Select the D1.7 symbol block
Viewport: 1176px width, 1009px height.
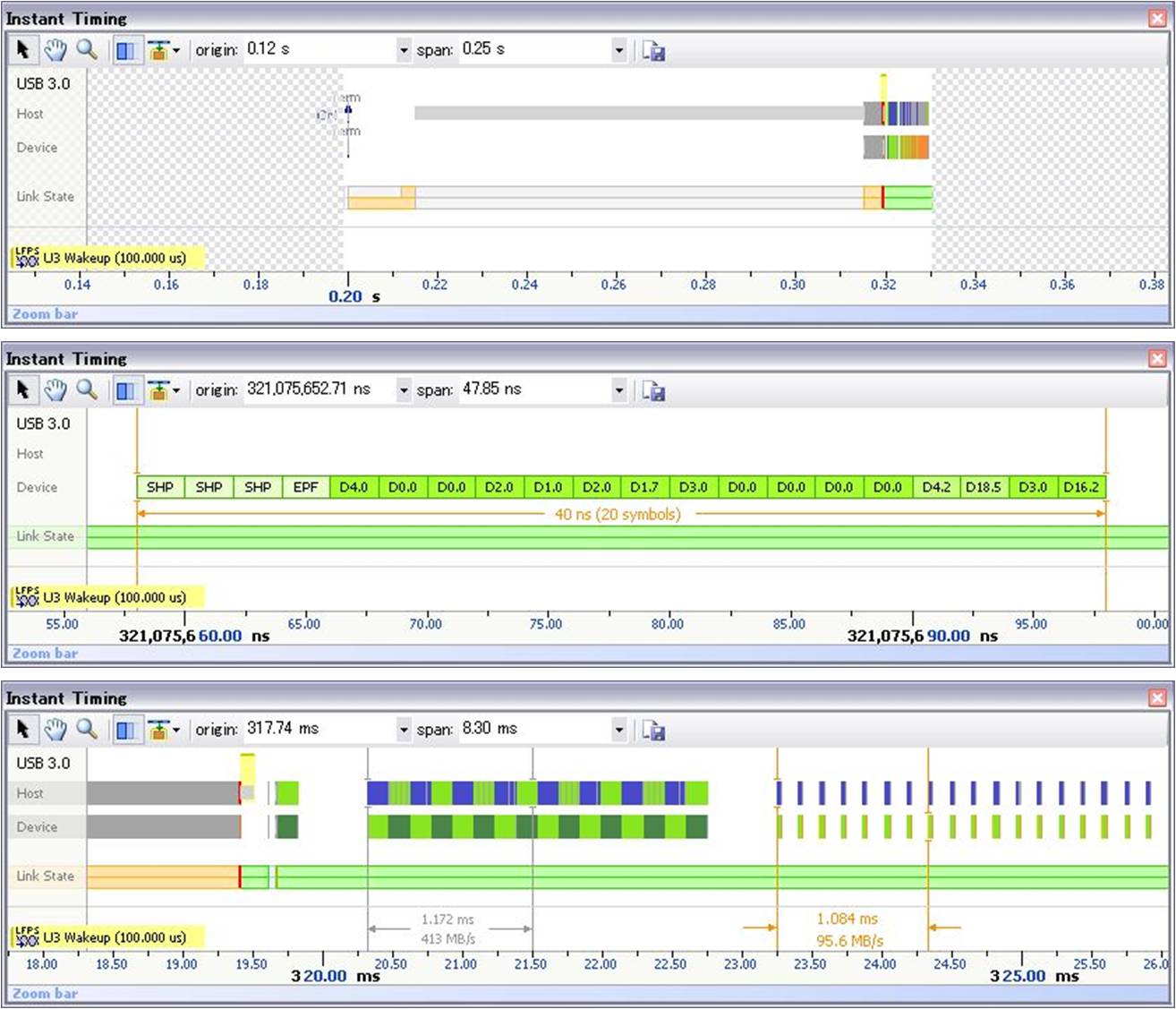pyautogui.click(x=644, y=487)
